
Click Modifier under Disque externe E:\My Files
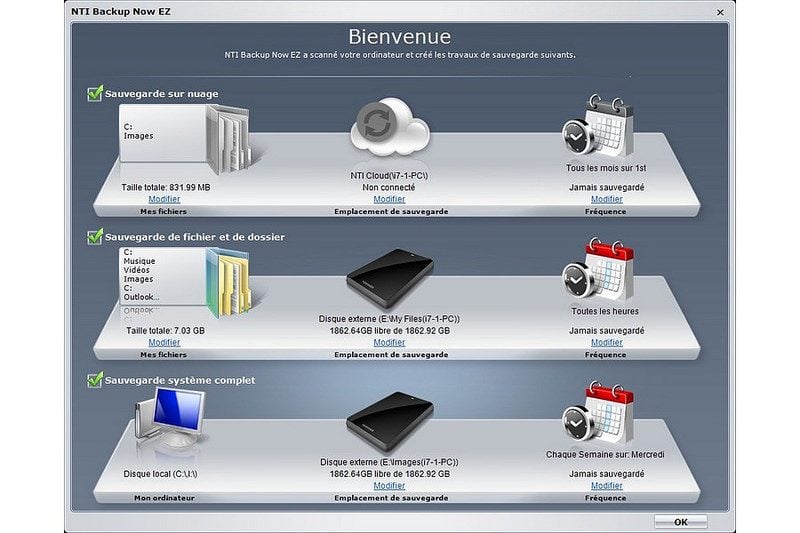click(x=389, y=343)
